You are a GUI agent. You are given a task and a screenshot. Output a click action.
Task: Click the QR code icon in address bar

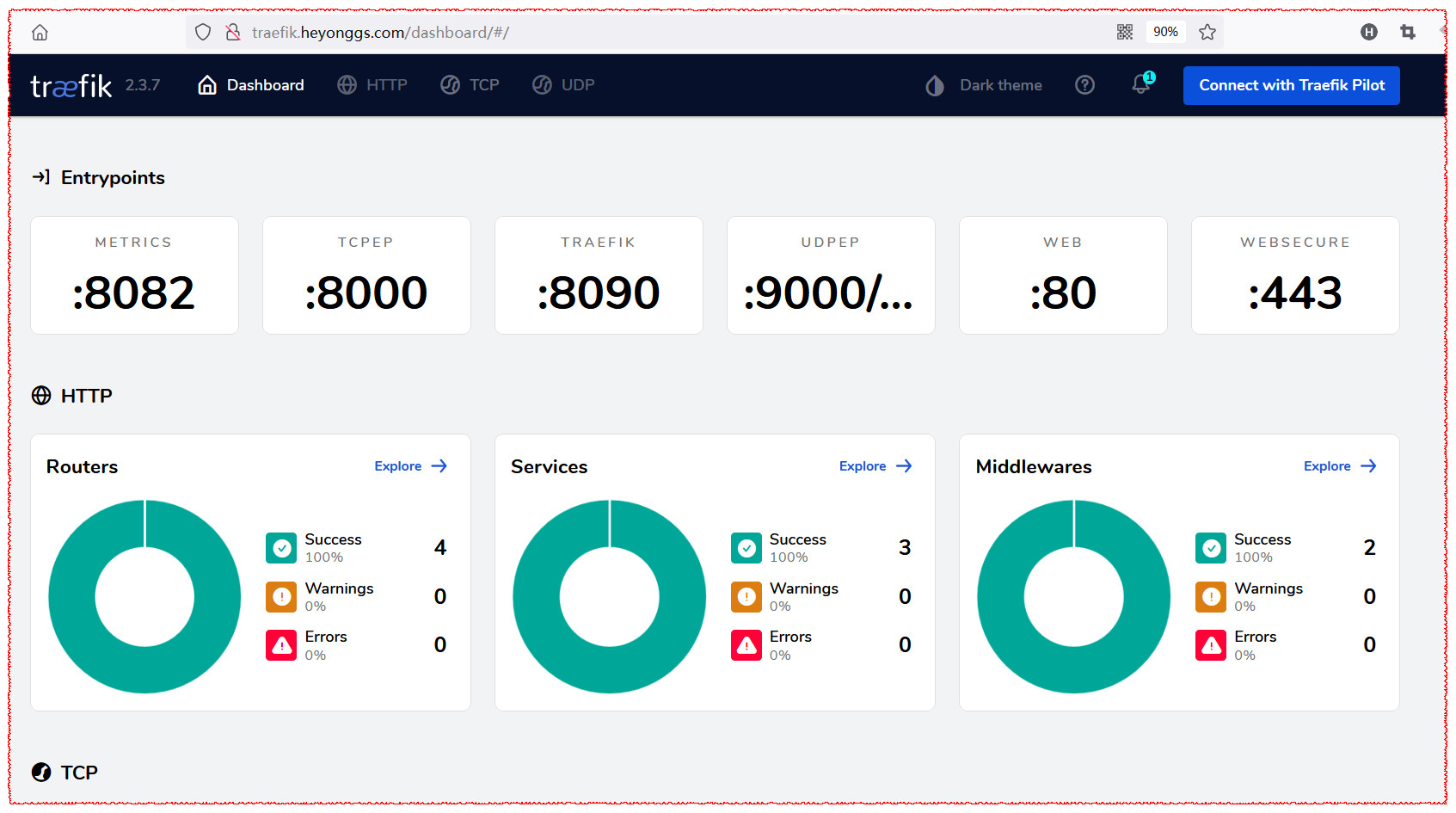tap(1124, 32)
